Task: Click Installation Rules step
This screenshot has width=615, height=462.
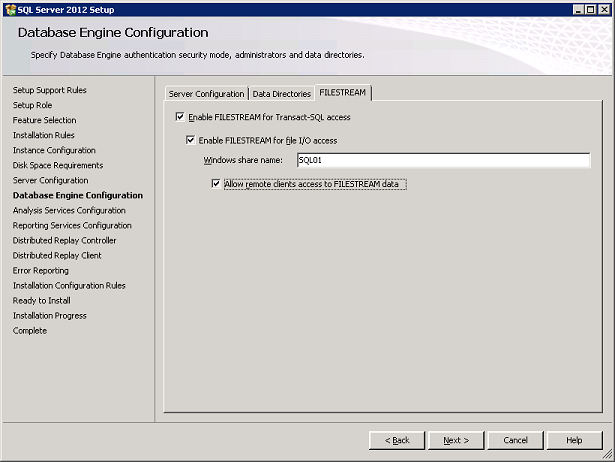Action: pyautogui.click(x=44, y=135)
